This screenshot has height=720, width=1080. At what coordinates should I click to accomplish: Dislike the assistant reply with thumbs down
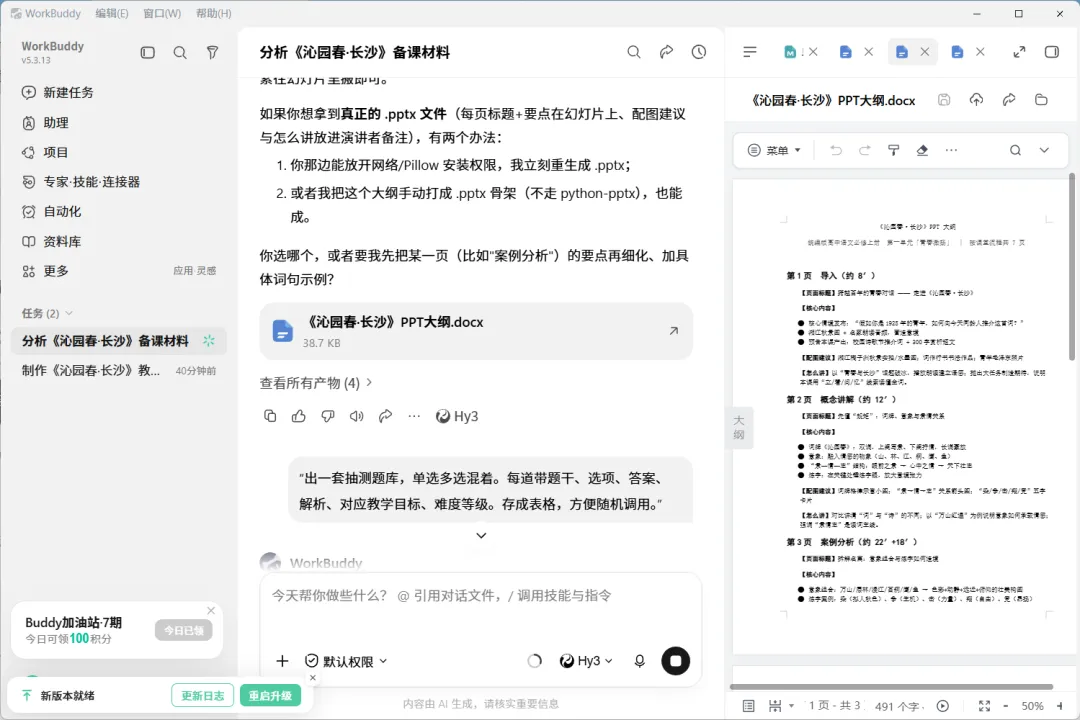coord(328,415)
